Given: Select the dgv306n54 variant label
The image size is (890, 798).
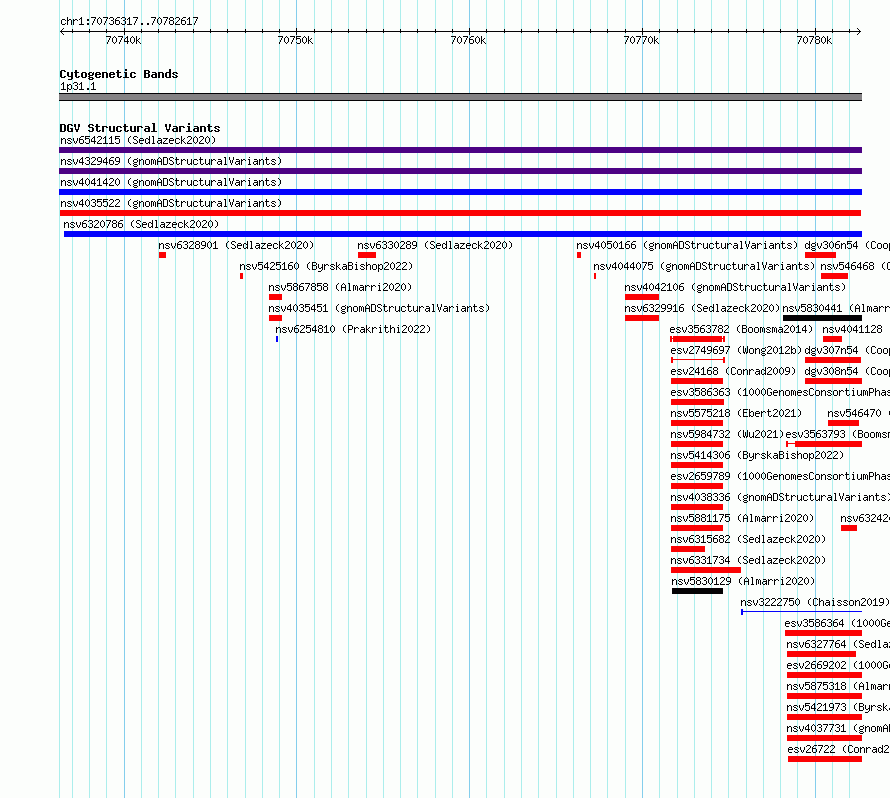Looking at the screenshot, I should point(847,245).
